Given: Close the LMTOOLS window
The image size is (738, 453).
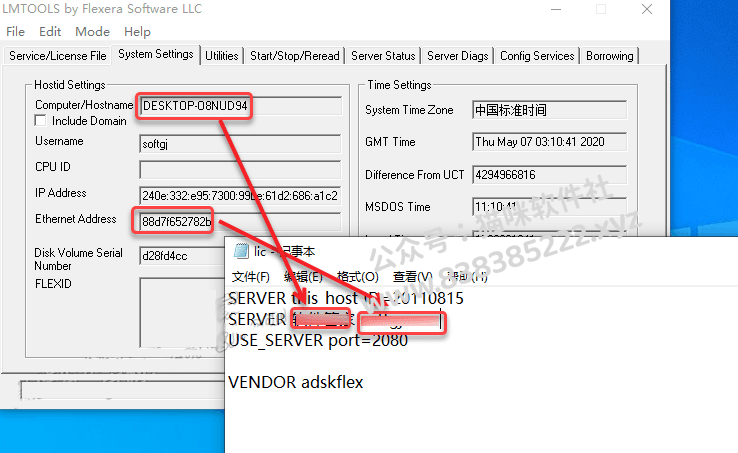Looking at the screenshot, I should [x=647, y=9].
